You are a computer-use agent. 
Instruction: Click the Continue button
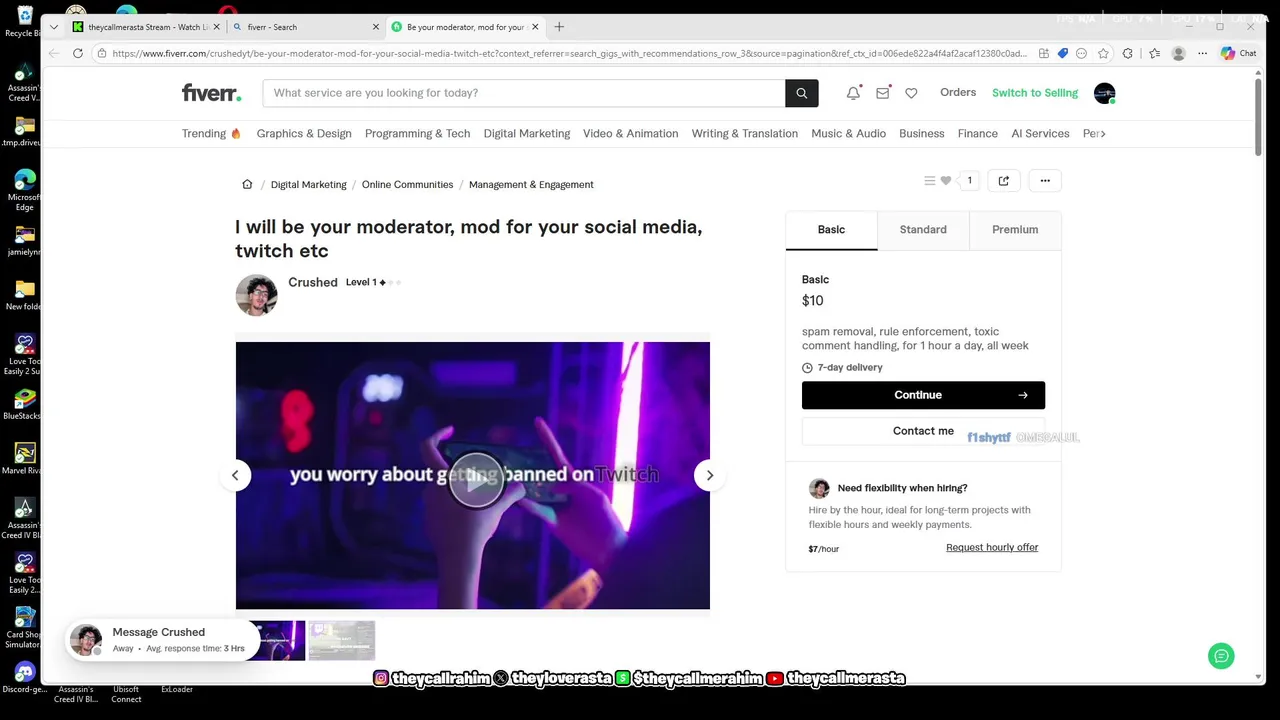coord(923,395)
